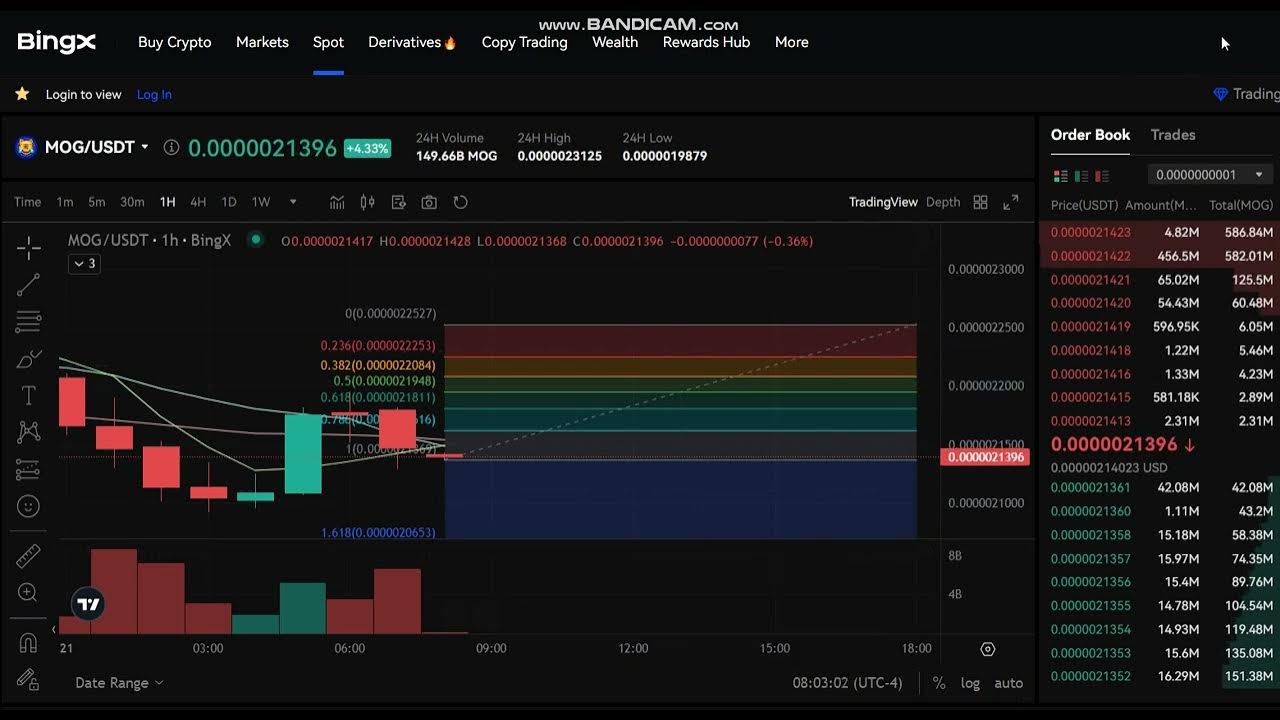The width and height of the screenshot is (1280, 720).
Task: Open the emoji icons tool
Action: click(28, 506)
